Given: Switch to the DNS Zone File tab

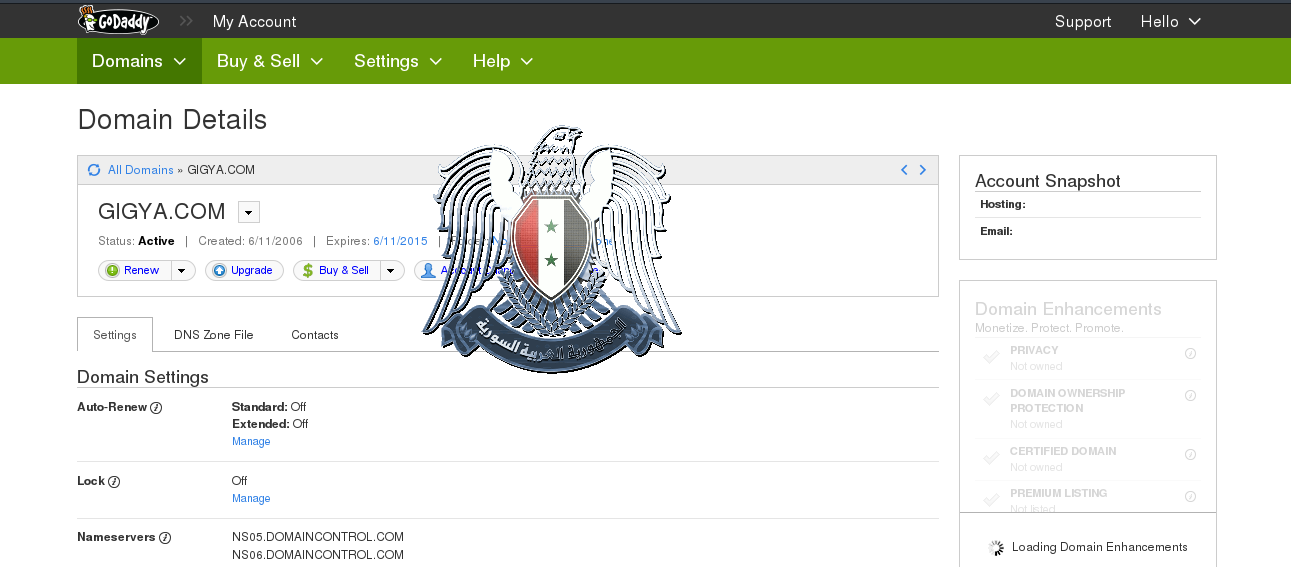Looking at the screenshot, I should tap(214, 335).
